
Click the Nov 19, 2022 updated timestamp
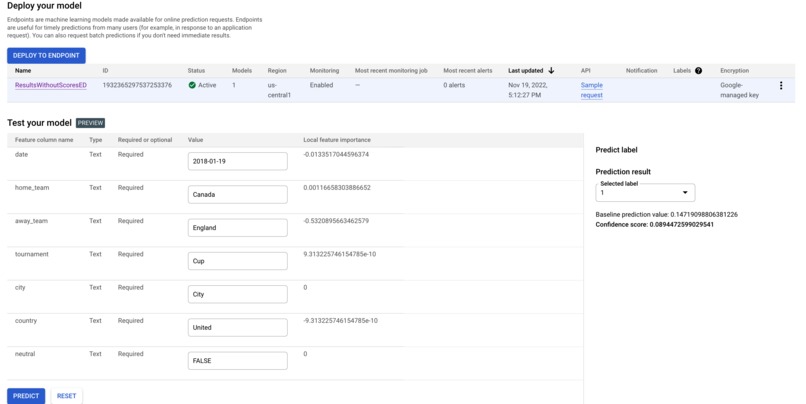click(528, 90)
